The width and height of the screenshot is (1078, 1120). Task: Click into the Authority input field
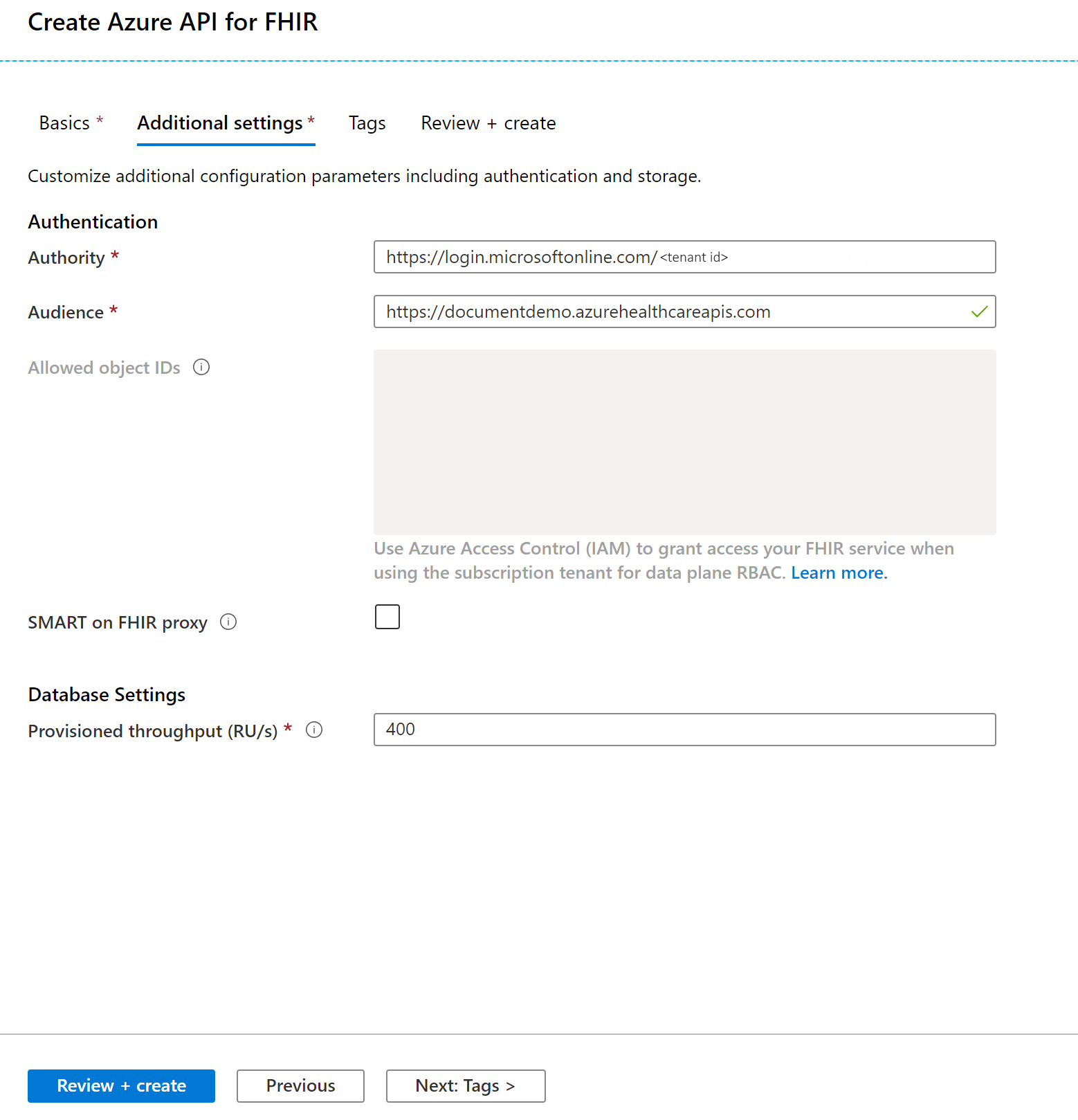click(684, 257)
